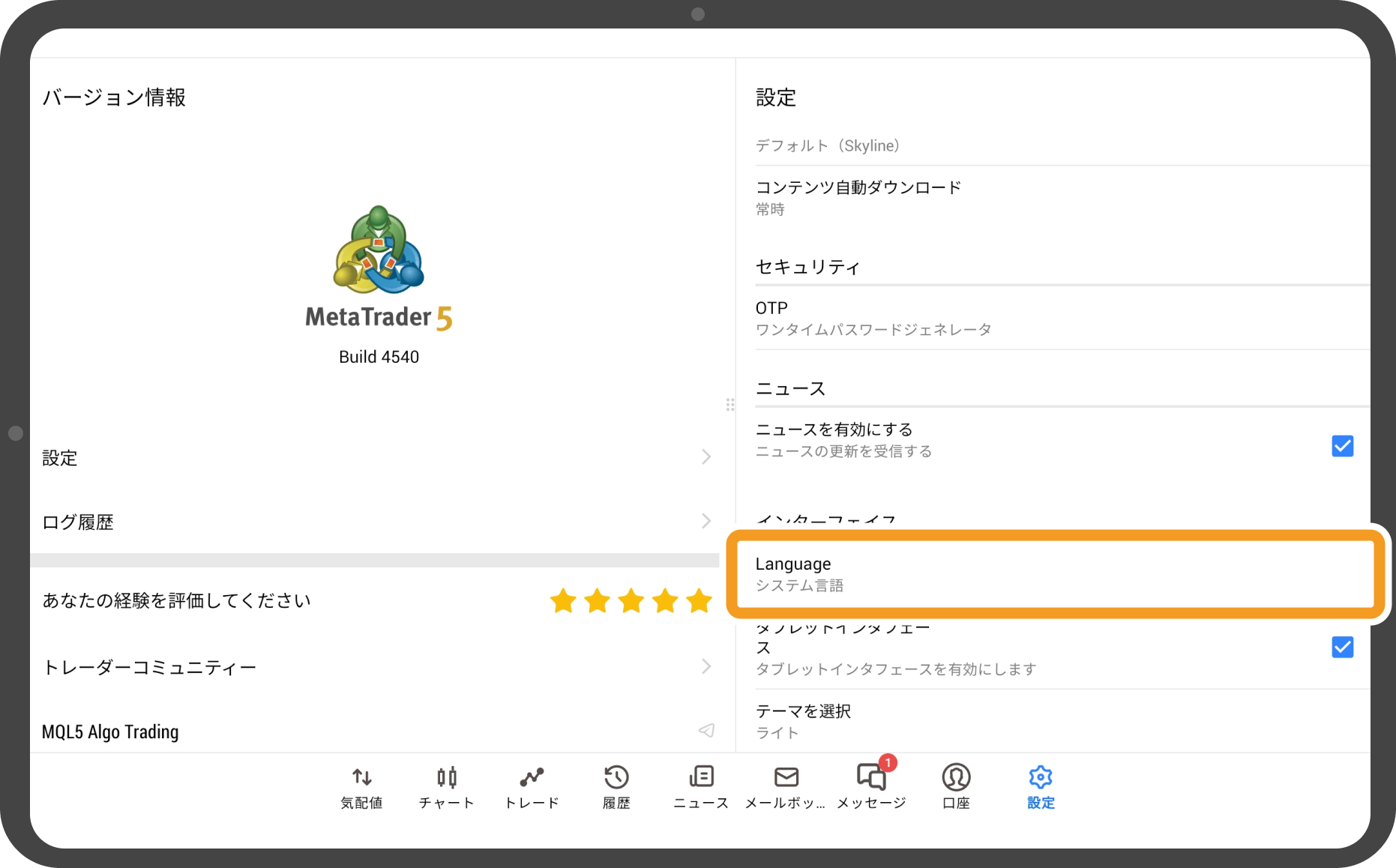Open the 気配値 (Quotes) tab icon
This screenshot has height=868, width=1396.
pos(361,786)
